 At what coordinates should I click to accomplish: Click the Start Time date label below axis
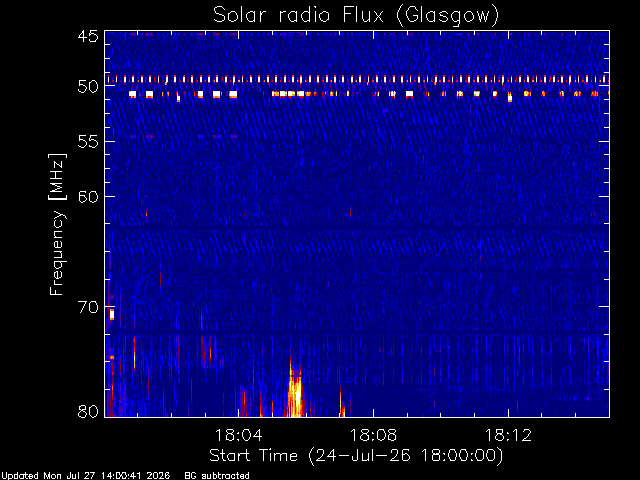coord(356,456)
